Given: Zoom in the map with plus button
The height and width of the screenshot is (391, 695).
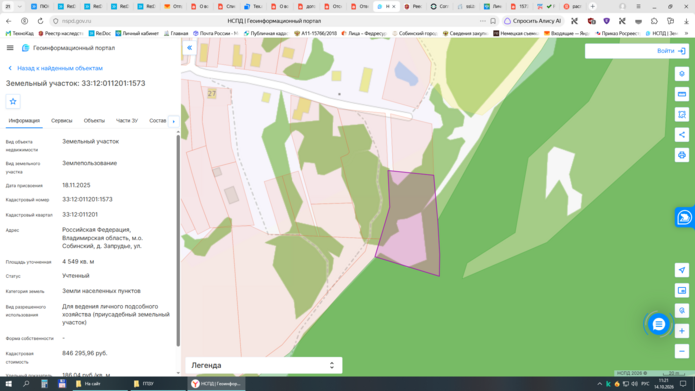Looking at the screenshot, I should pos(682,331).
